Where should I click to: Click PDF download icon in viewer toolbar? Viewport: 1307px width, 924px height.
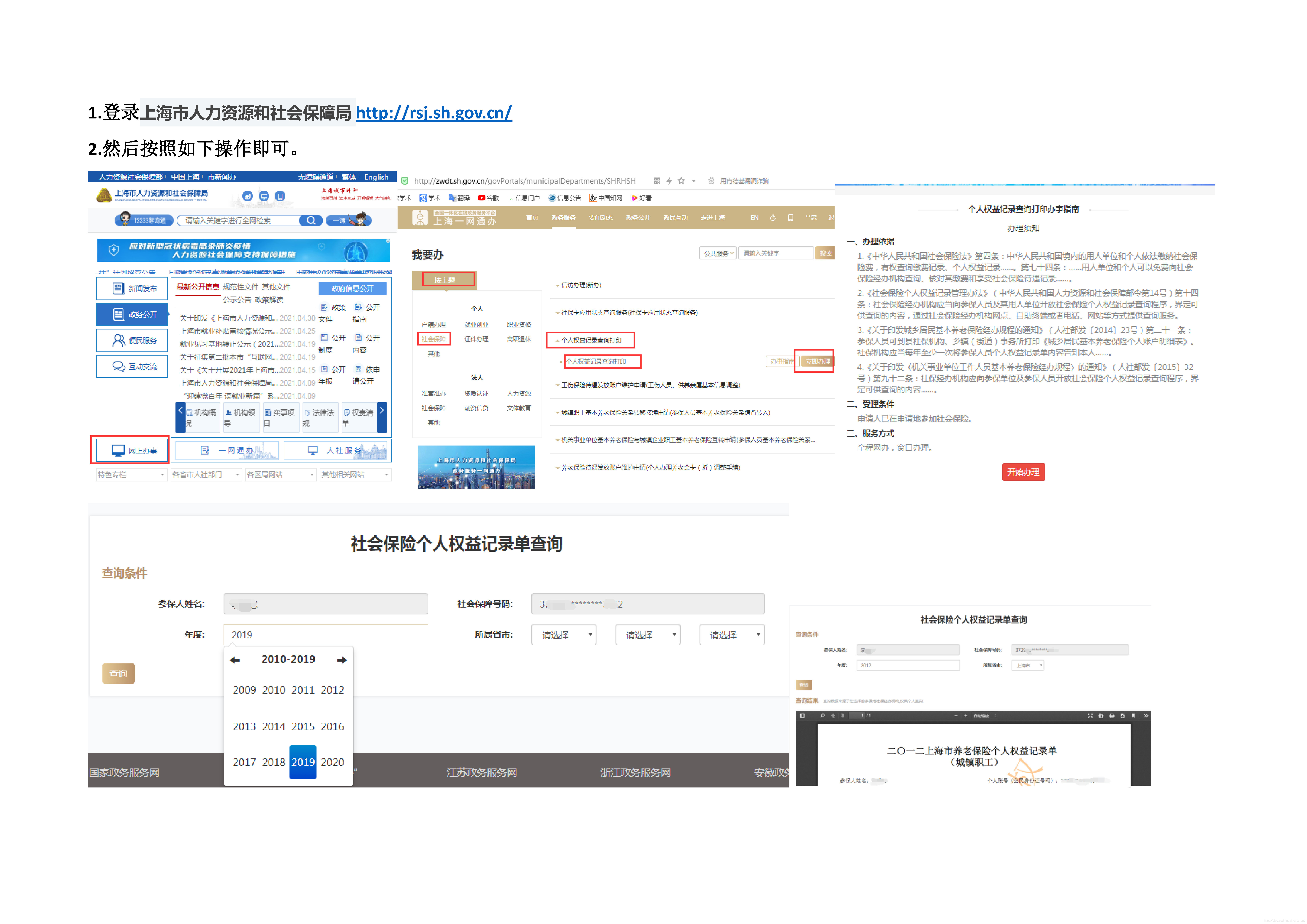(1123, 716)
